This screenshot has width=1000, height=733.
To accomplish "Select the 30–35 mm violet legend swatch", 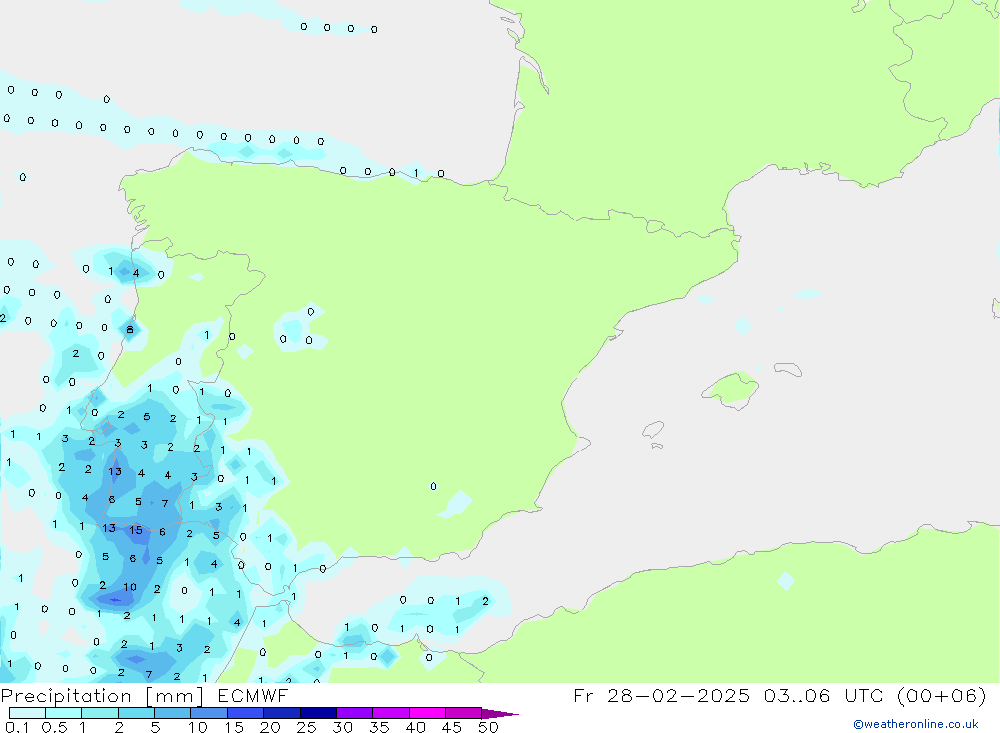I will [x=355, y=713].
